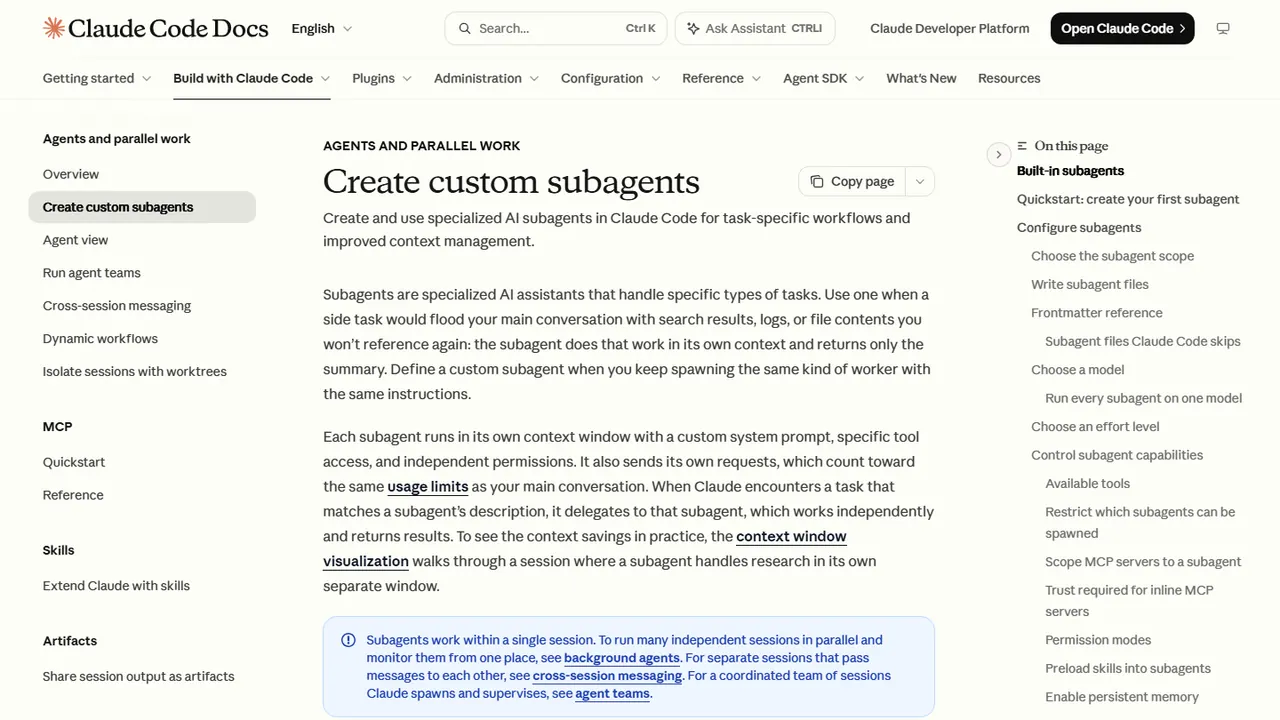Click the Claude Code Docs starburst logo
1280x720 pixels.
(54, 28)
